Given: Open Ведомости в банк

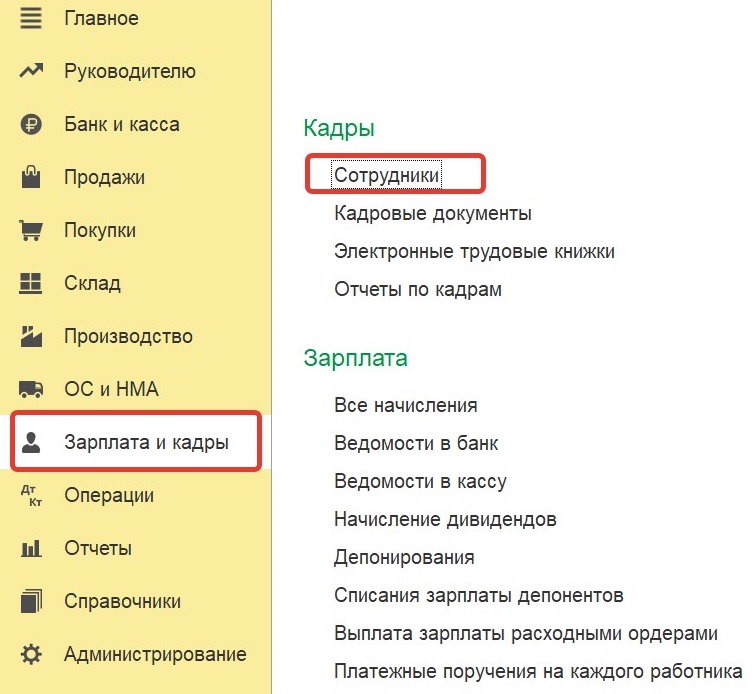Looking at the screenshot, I should [x=416, y=443].
